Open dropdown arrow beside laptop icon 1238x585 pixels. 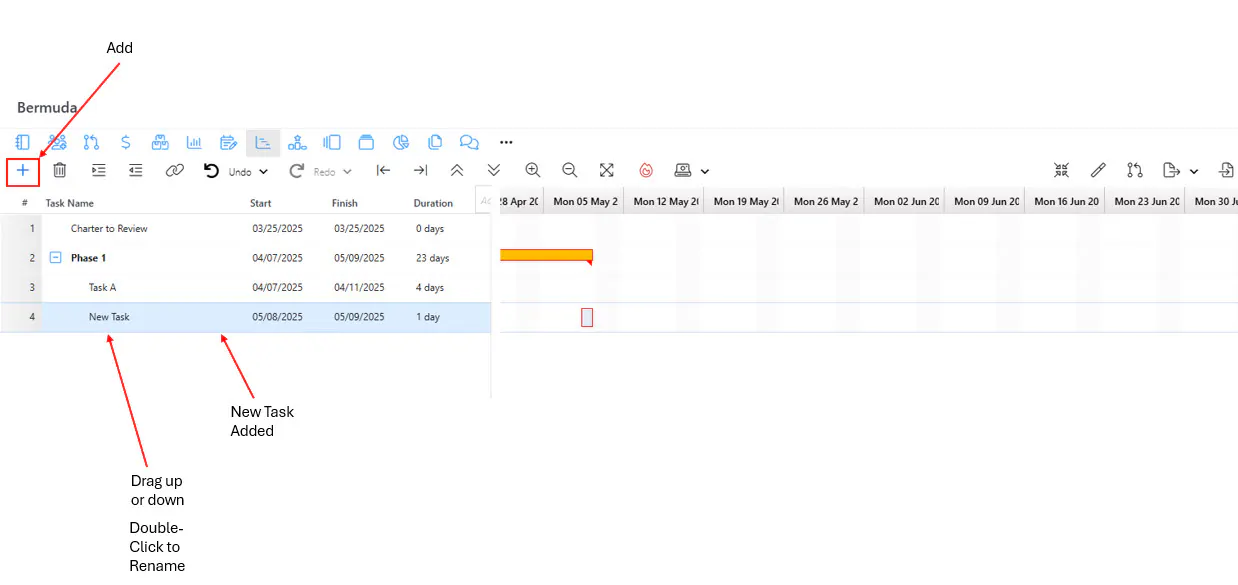[x=705, y=172]
